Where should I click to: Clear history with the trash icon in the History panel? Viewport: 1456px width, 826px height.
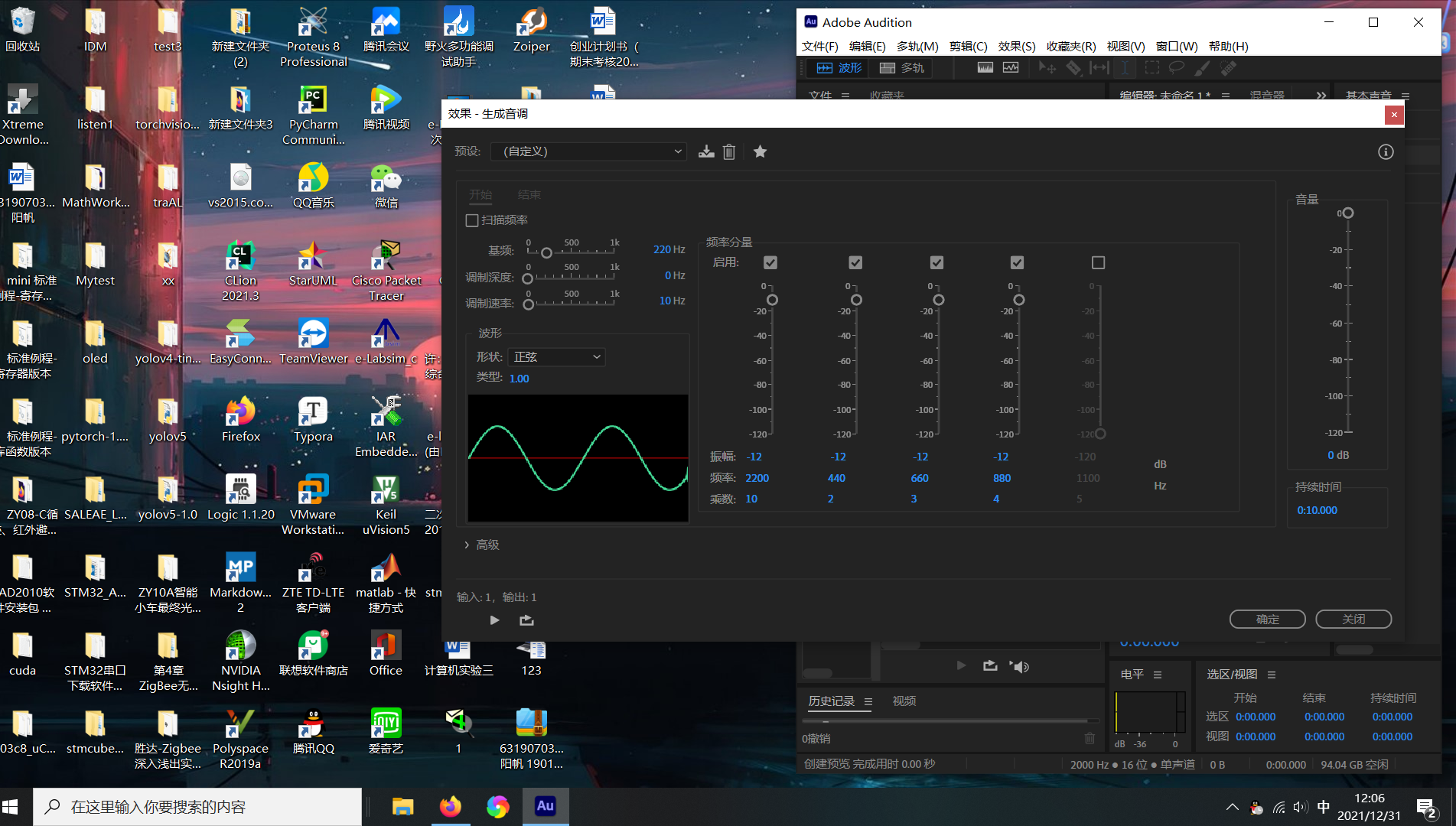click(x=1090, y=738)
